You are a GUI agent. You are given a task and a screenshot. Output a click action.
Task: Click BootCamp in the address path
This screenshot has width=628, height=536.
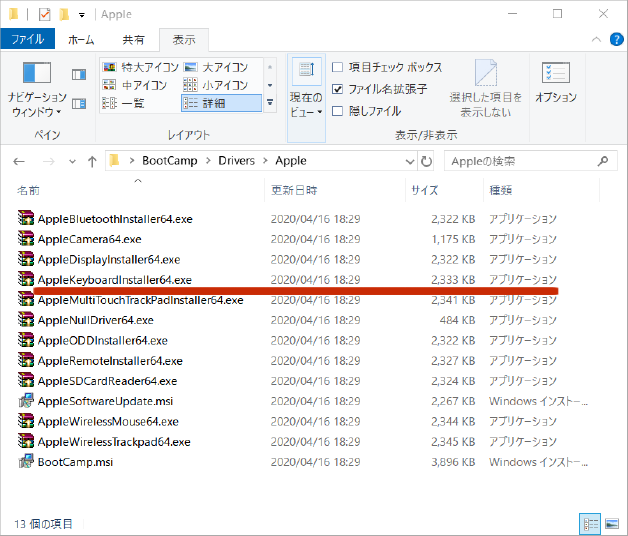click(x=170, y=161)
